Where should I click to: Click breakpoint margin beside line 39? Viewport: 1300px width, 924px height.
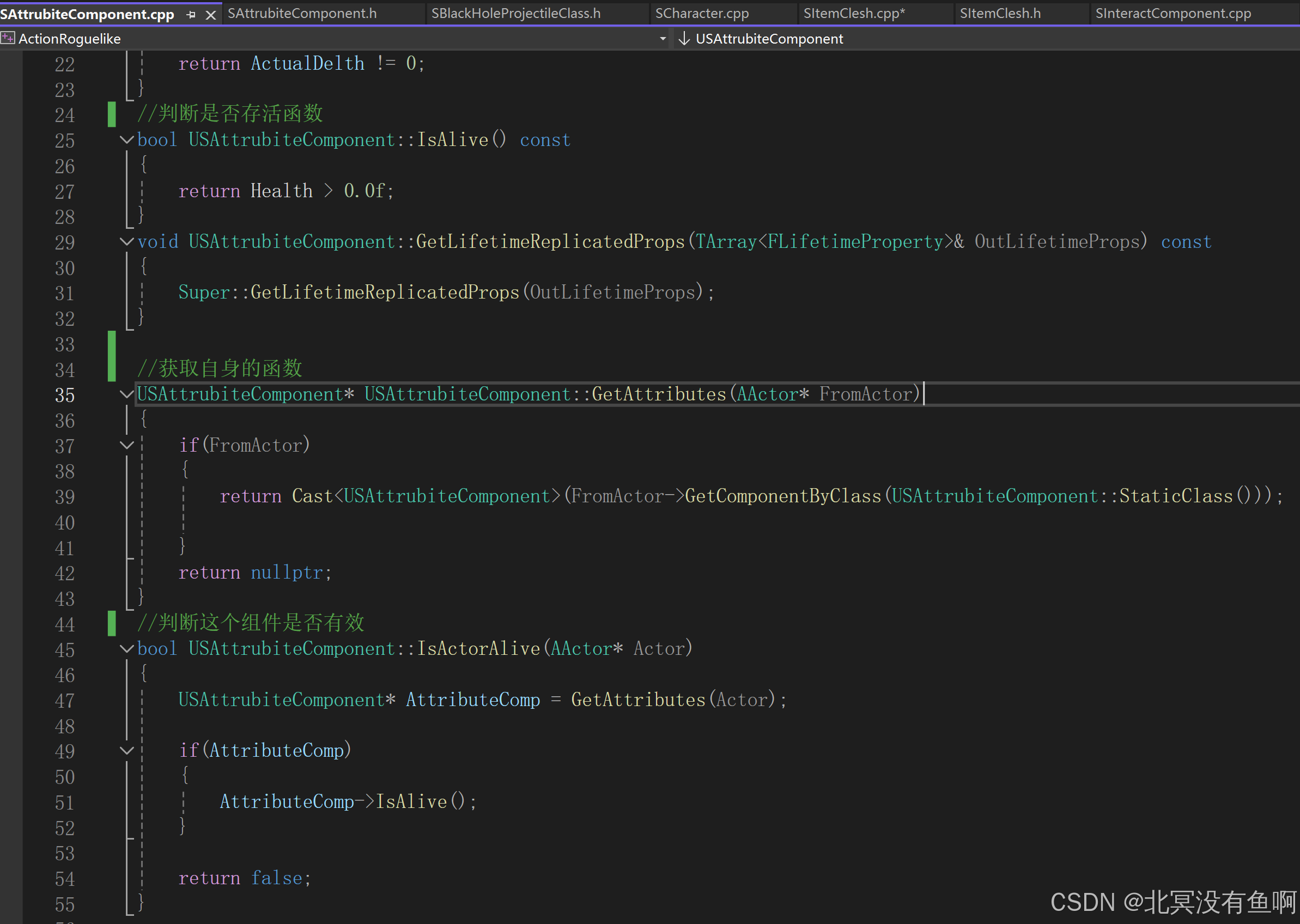click(10, 497)
